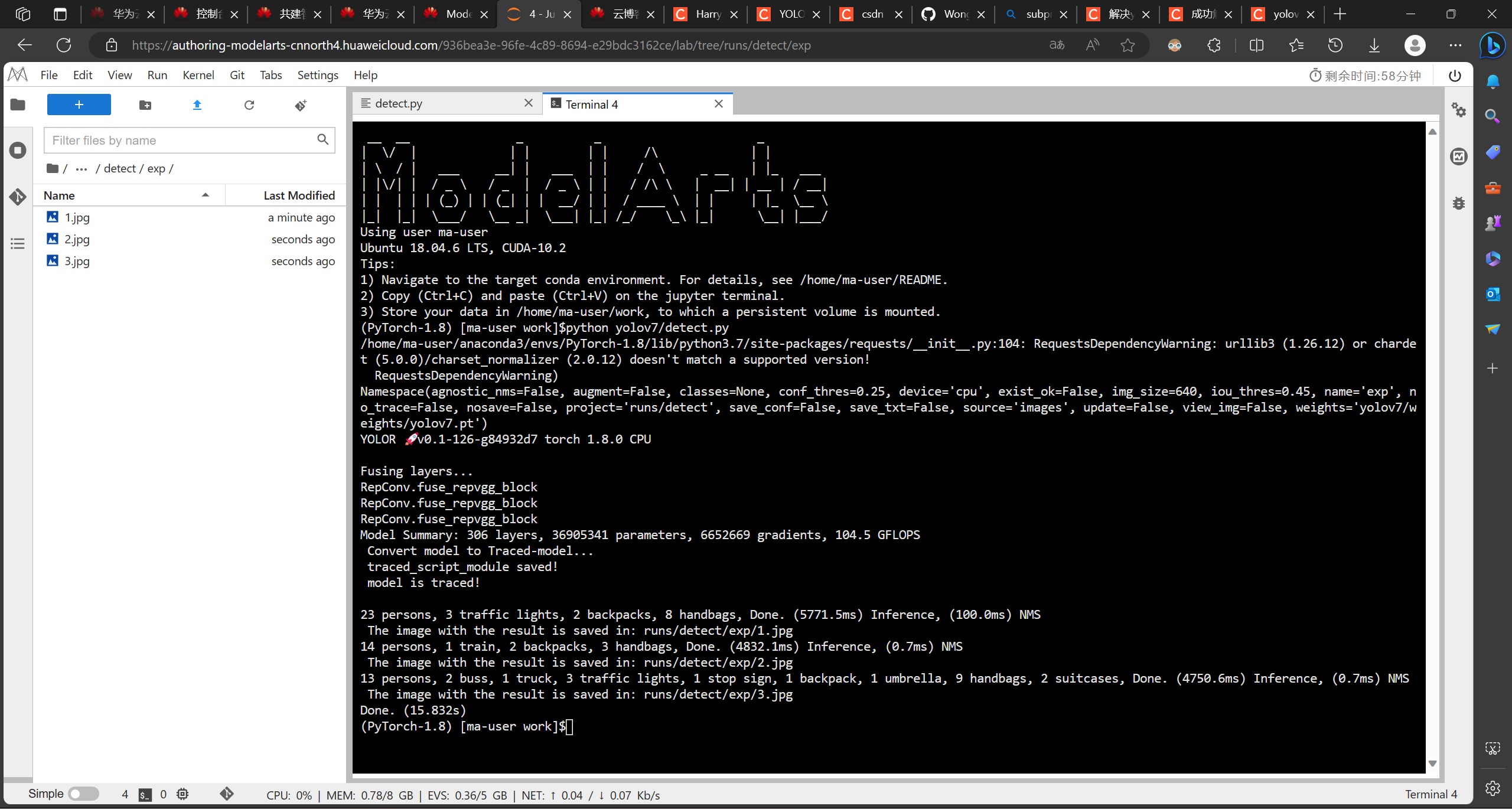Image resolution: width=1512 pixels, height=809 pixels.
Task: Click the power stop button near timer
Action: 1455,76
